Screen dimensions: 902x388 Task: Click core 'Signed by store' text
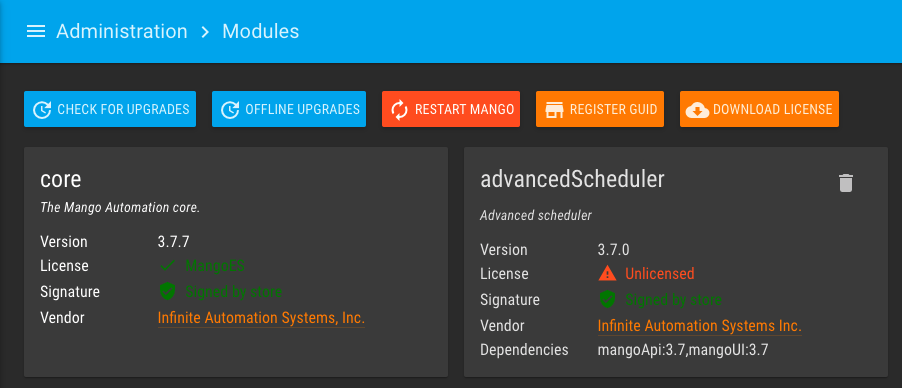pos(234,292)
